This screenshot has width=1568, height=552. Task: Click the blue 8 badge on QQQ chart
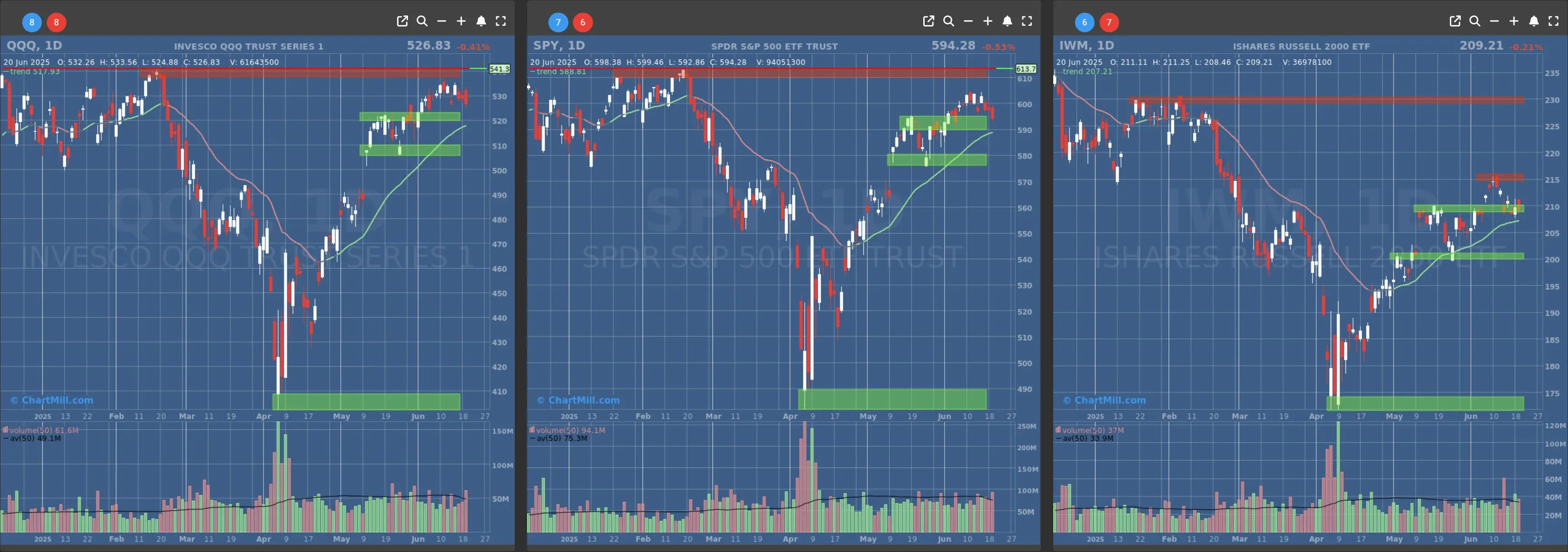(32, 23)
